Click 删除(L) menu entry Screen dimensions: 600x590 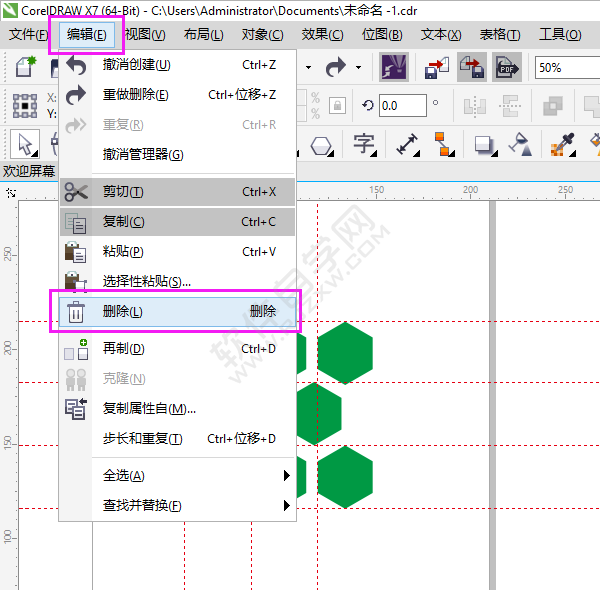(x=177, y=311)
